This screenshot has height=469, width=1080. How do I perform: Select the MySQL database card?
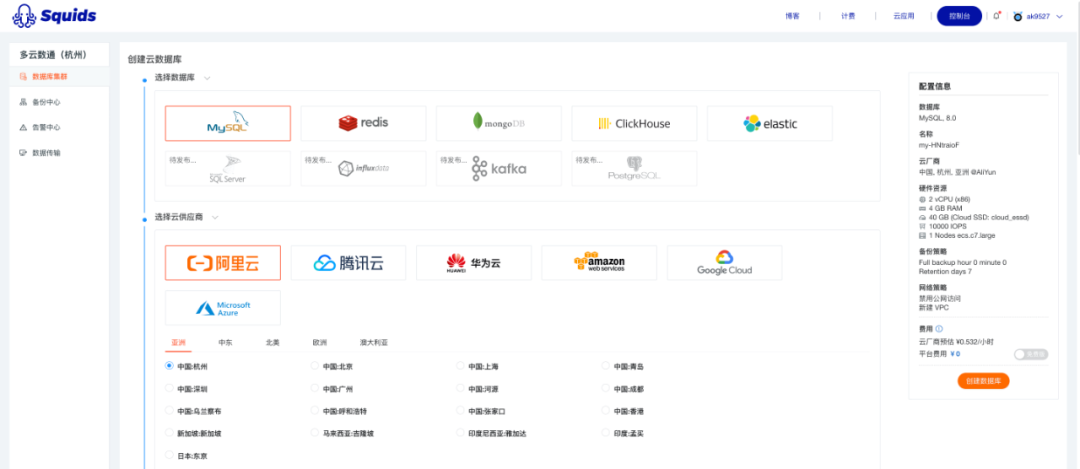(228, 123)
